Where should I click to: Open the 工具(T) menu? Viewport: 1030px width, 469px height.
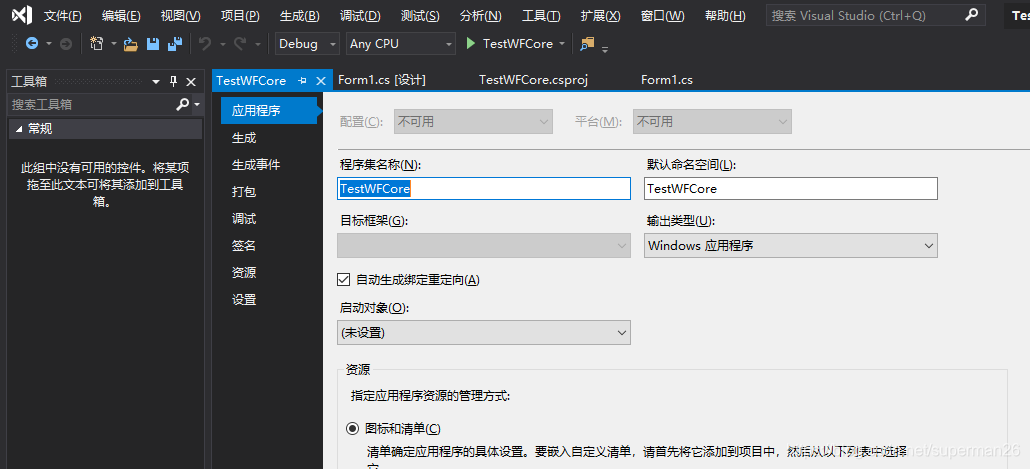click(x=541, y=16)
